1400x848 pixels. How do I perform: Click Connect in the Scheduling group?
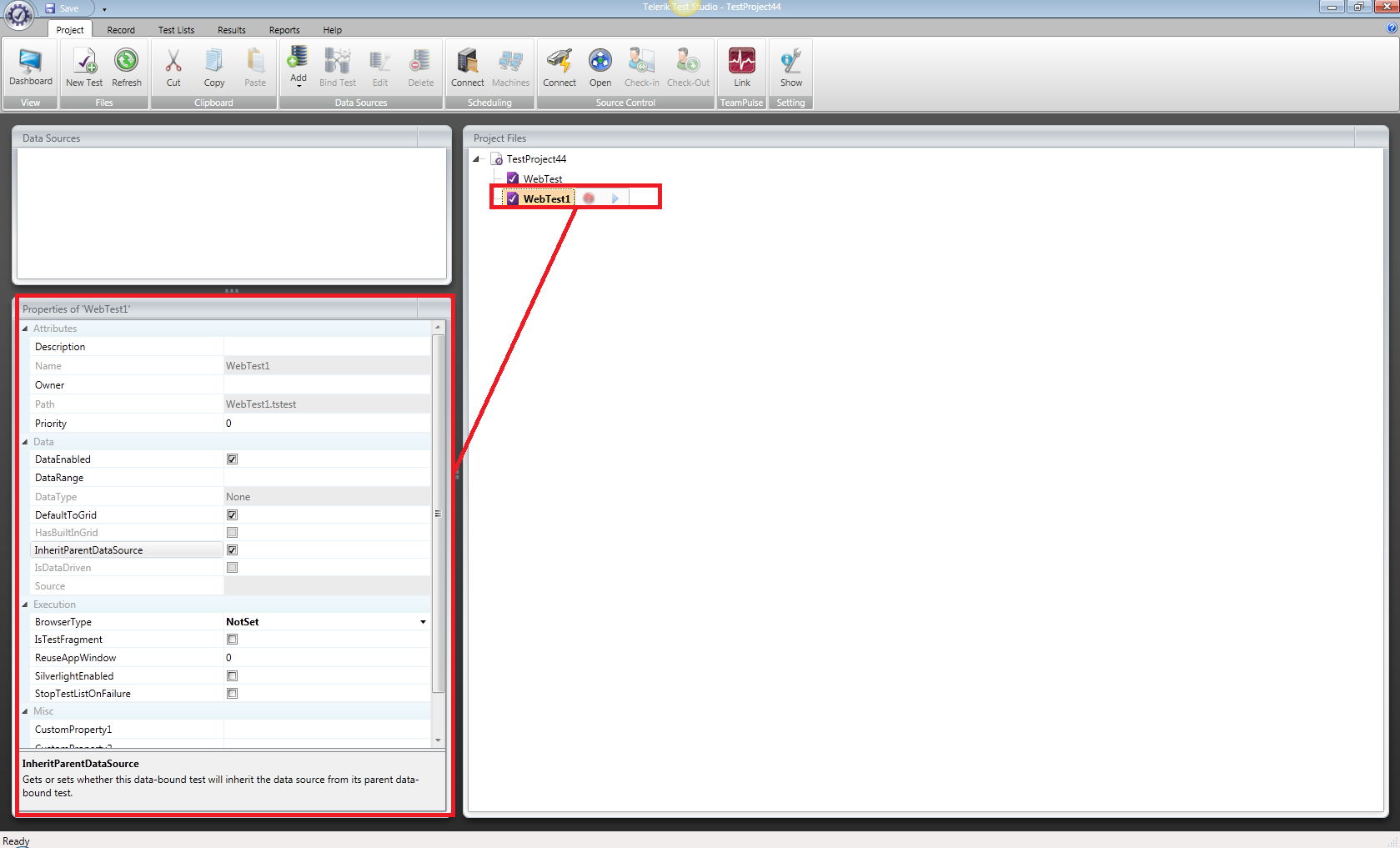[x=468, y=67]
